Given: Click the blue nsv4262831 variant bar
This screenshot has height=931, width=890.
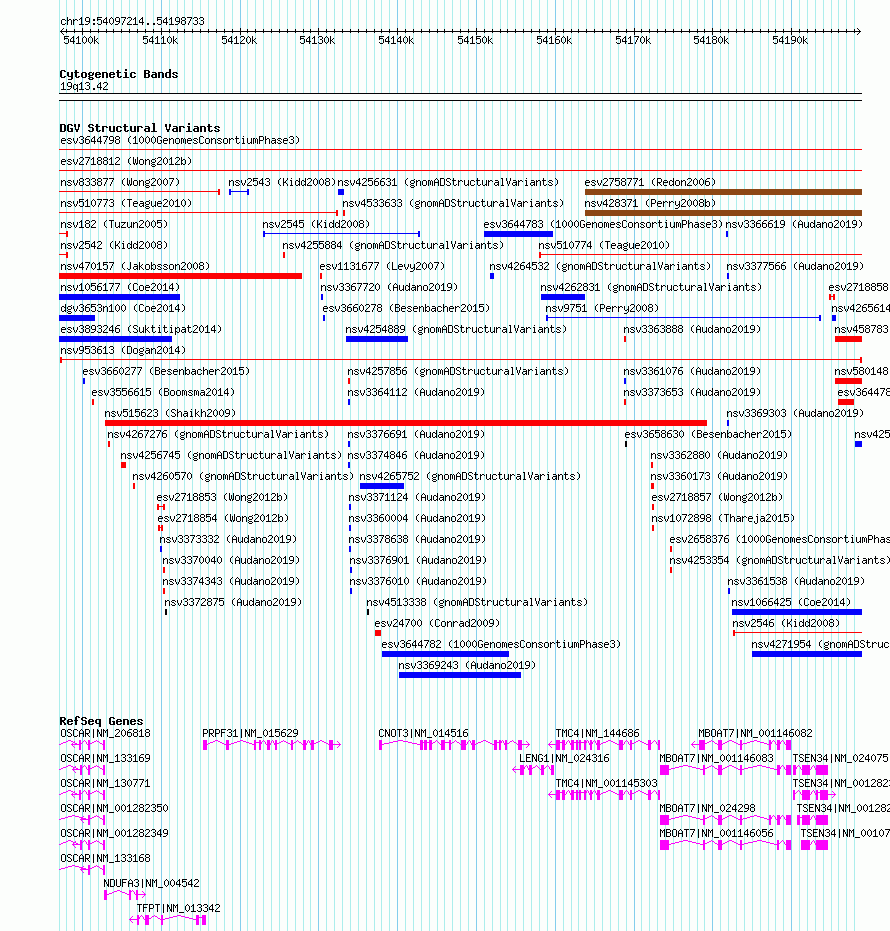Looking at the screenshot, I should (563, 297).
